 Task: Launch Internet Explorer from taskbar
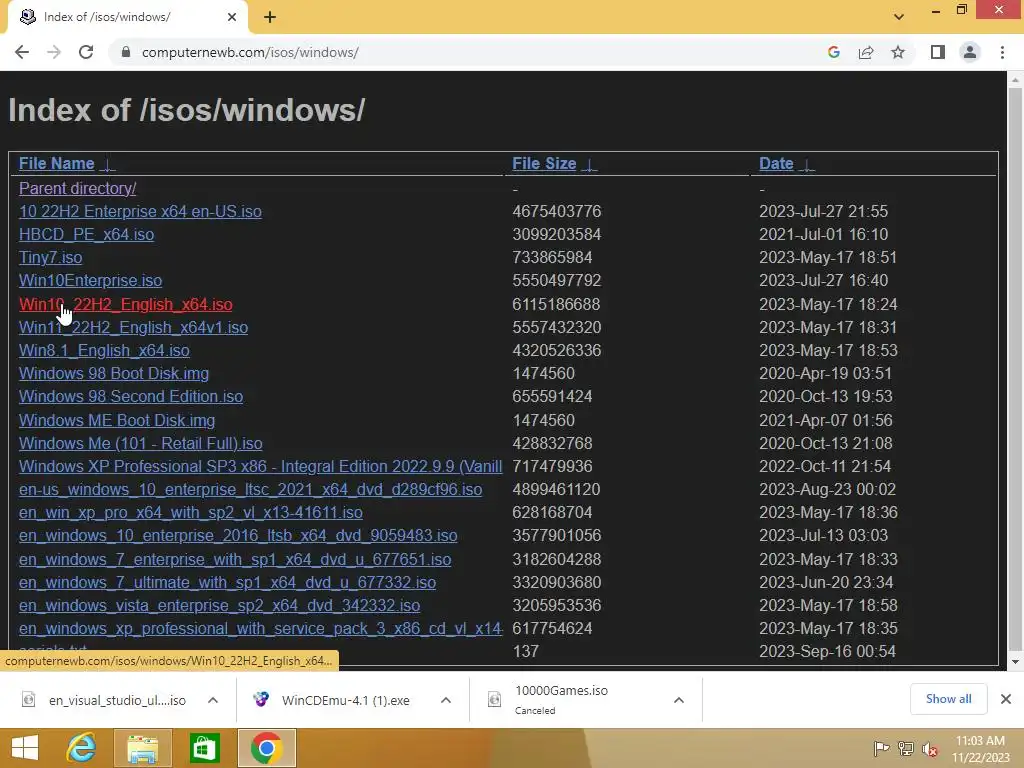click(x=81, y=748)
